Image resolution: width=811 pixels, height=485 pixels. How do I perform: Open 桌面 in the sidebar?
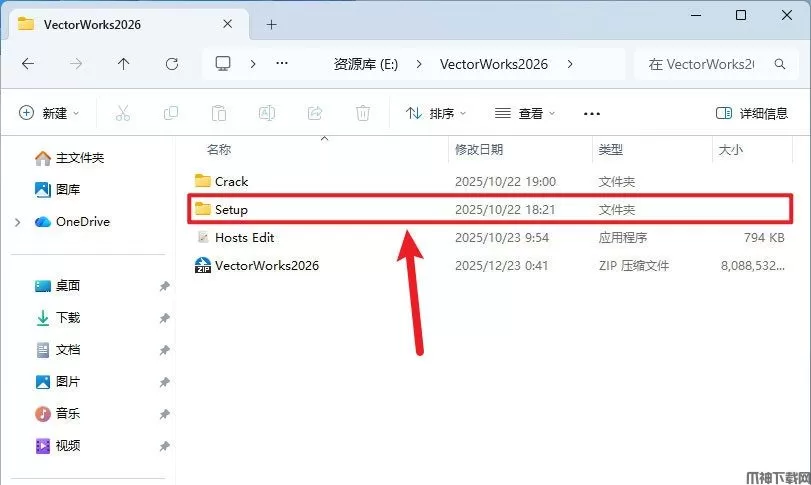click(57, 286)
